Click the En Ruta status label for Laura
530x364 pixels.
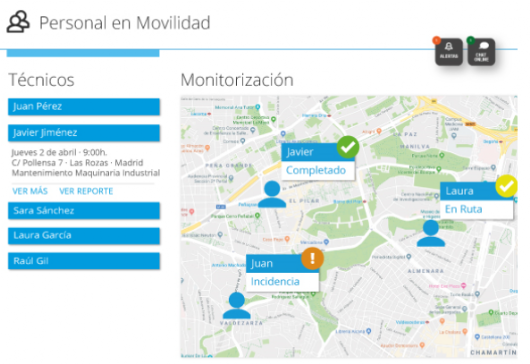pyautogui.click(x=463, y=209)
